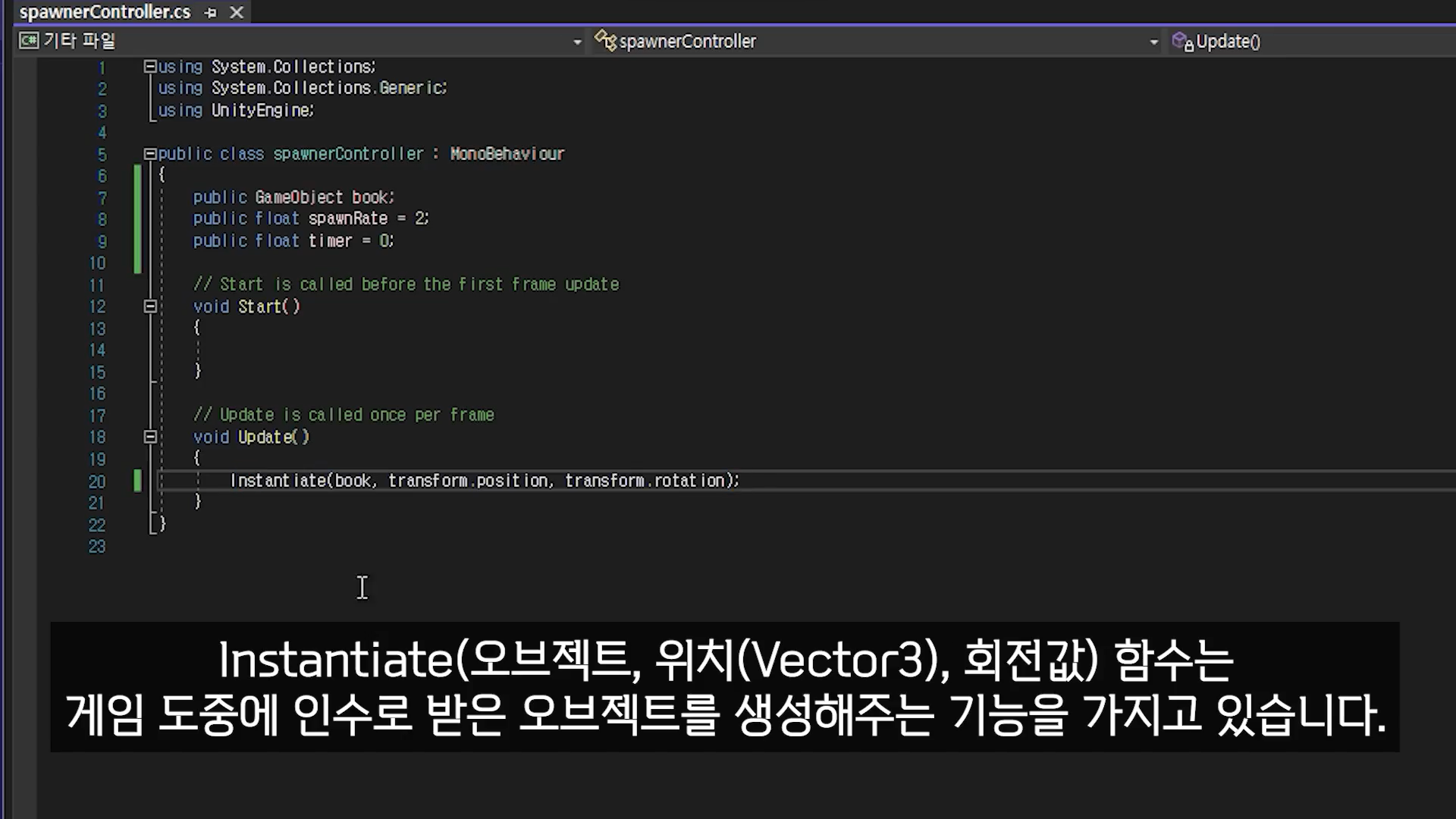The width and height of the screenshot is (1456, 819).
Task: Click the spawnRate variable on line 8
Action: tap(347, 219)
